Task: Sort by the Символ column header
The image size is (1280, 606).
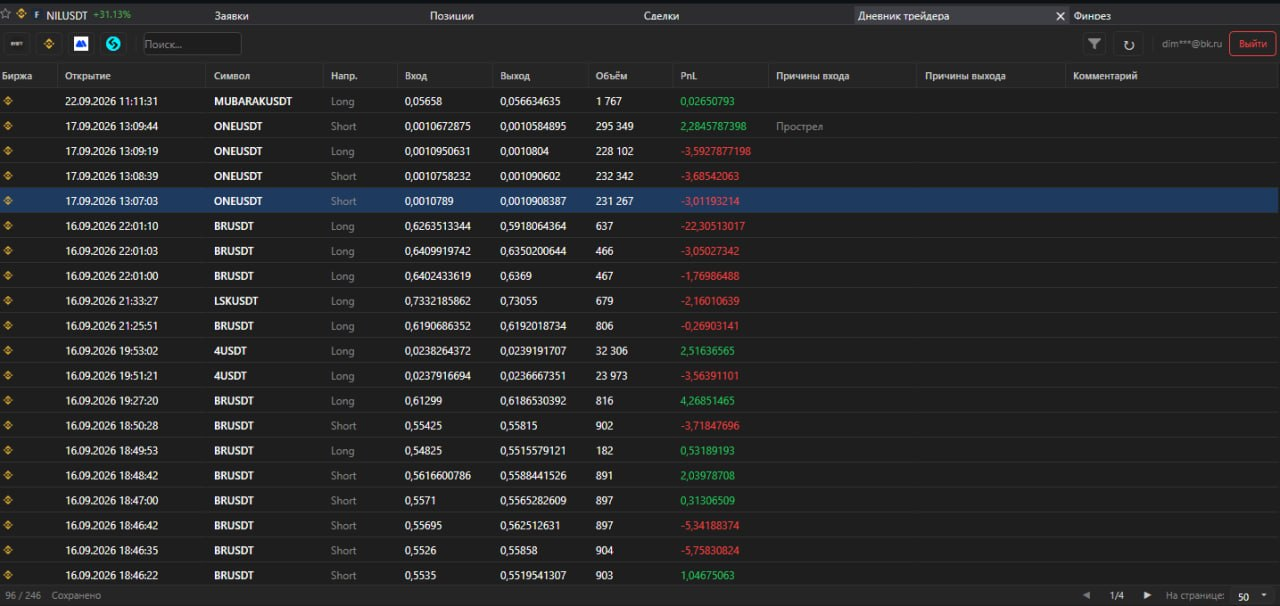Action: coord(232,76)
